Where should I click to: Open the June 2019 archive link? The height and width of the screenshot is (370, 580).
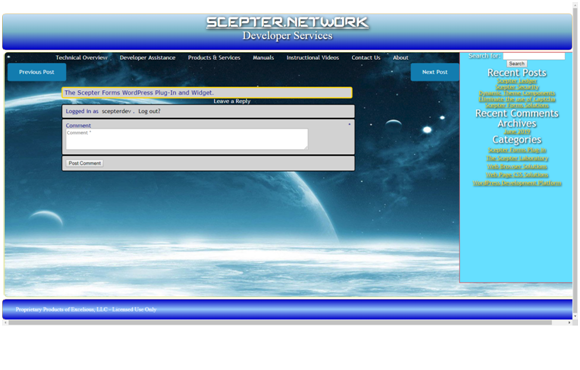(x=517, y=132)
